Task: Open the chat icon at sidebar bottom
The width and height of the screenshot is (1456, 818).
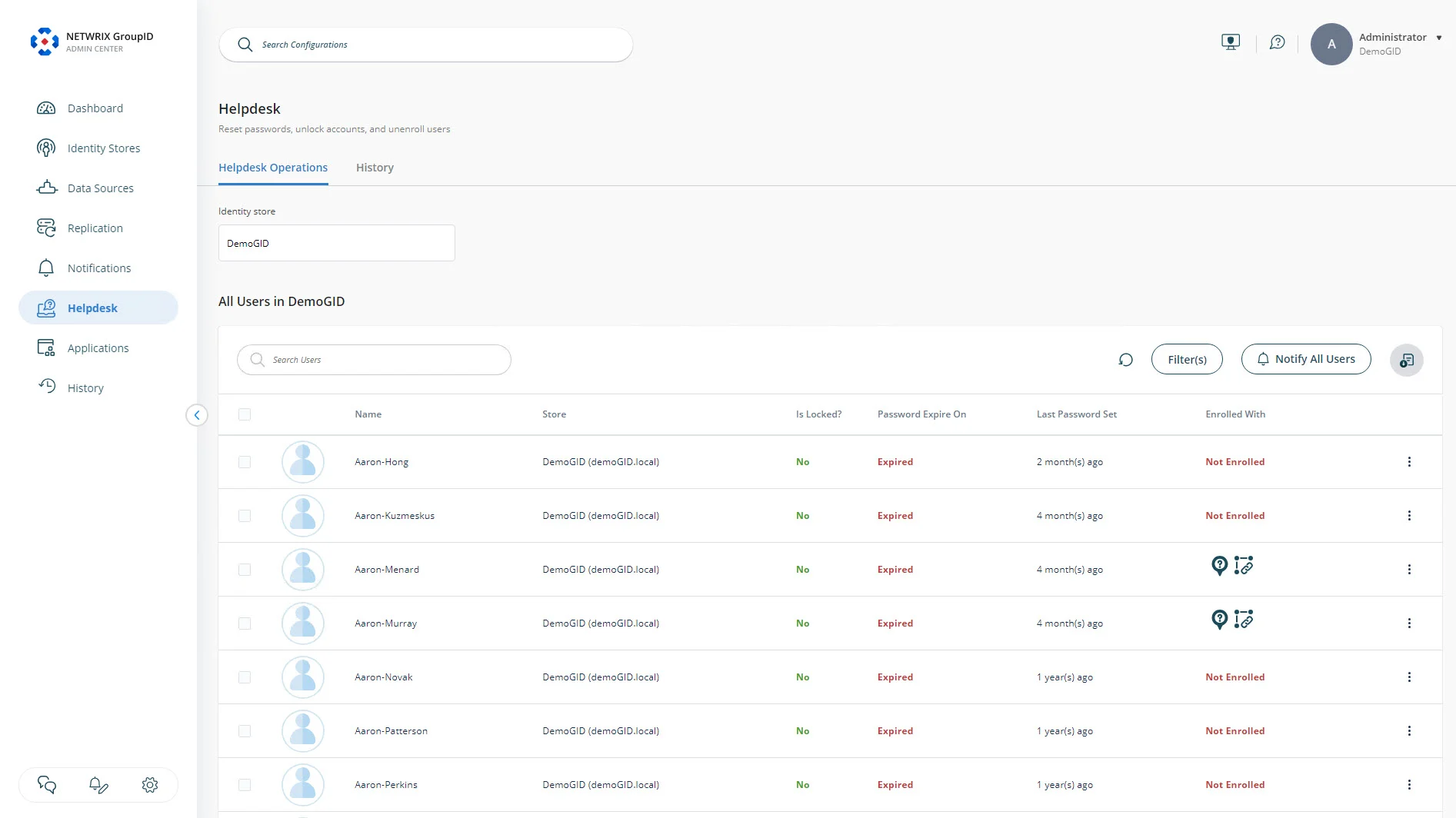Action: [x=47, y=785]
